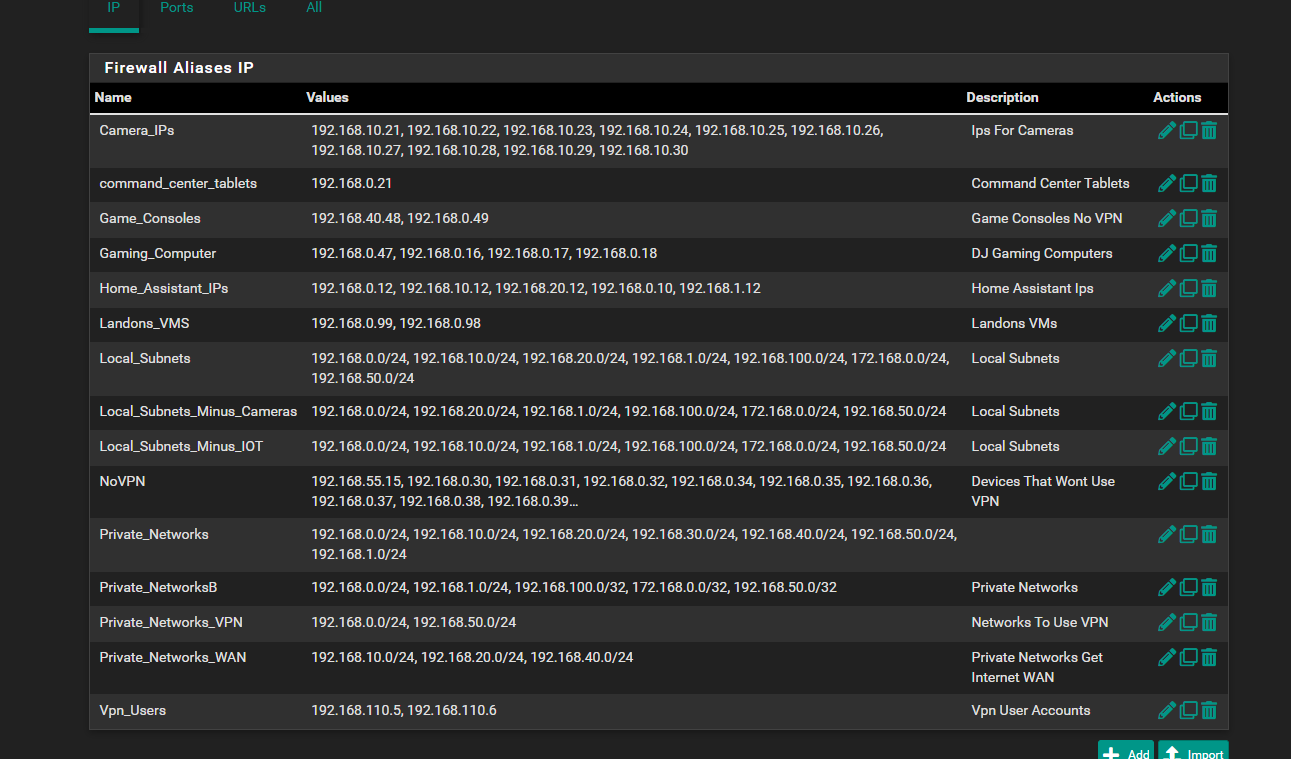Delete the Landons_VMS alias
The height and width of the screenshot is (759, 1291).
(x=1209, y=323)
